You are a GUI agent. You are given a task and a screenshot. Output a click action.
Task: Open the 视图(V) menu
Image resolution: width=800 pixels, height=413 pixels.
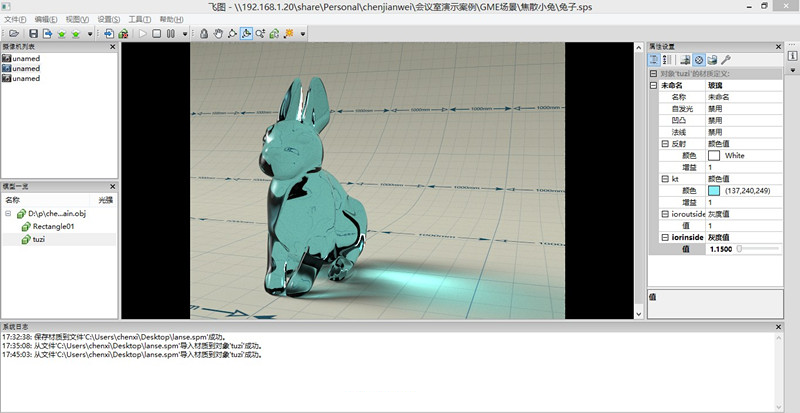coord(77,19)
